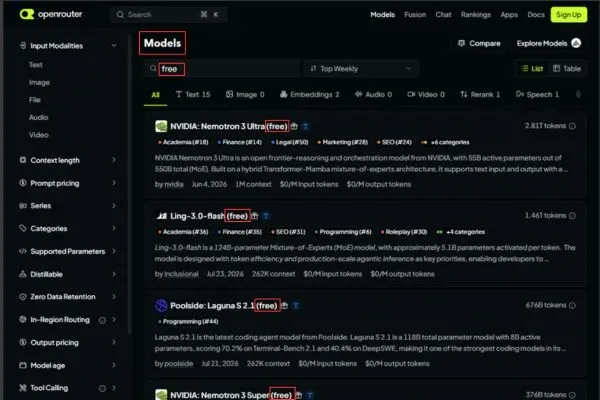Click the NVIDIA Nemotron 3 Ultra logo

tap(161, 126)
